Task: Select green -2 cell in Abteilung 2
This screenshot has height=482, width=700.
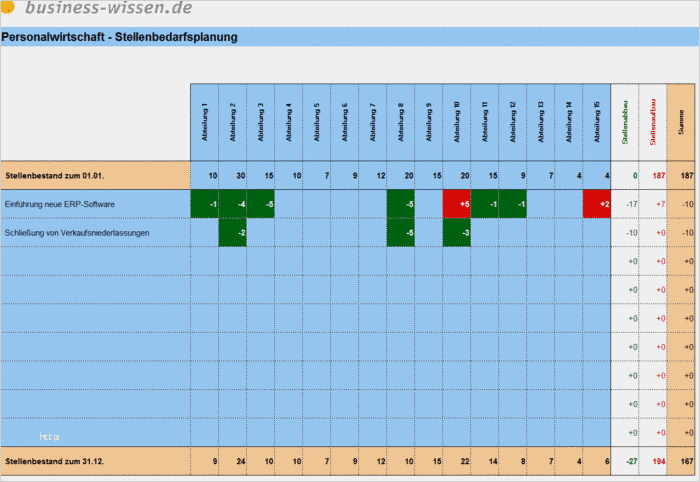Action: coord(233,233)
